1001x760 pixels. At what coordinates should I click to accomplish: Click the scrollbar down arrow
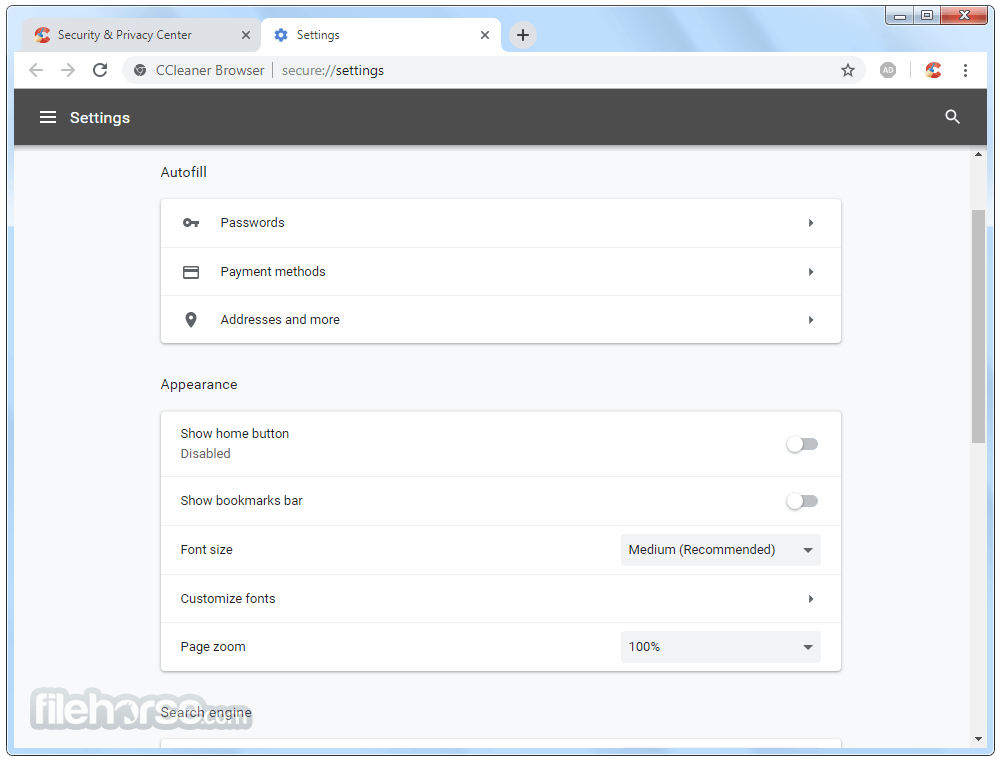pos(978,740)
